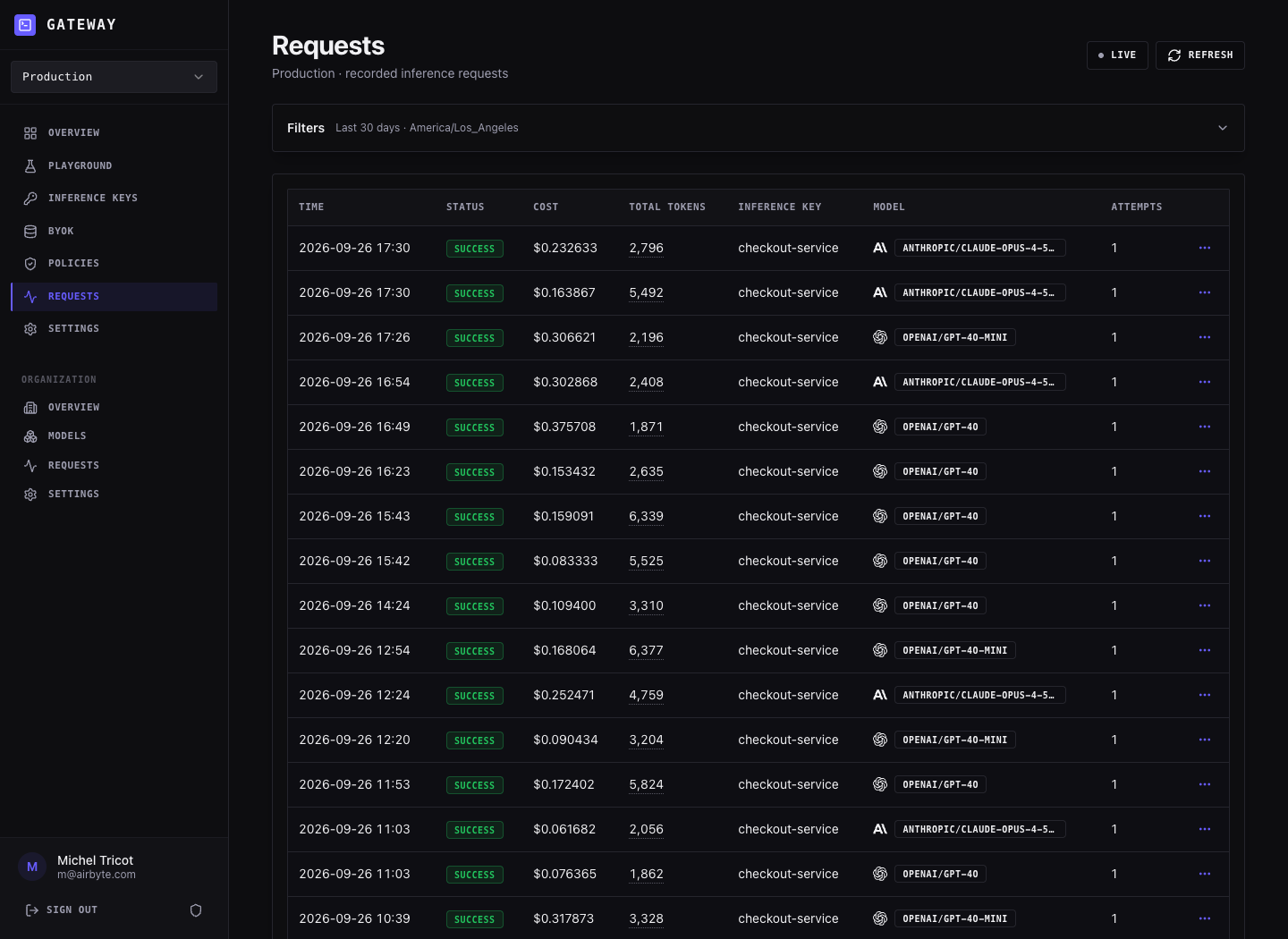This screenshot has height=939, width=1288.
Task: Open actions menu for $0.163867 request
Action: (x=1205, y=292)
